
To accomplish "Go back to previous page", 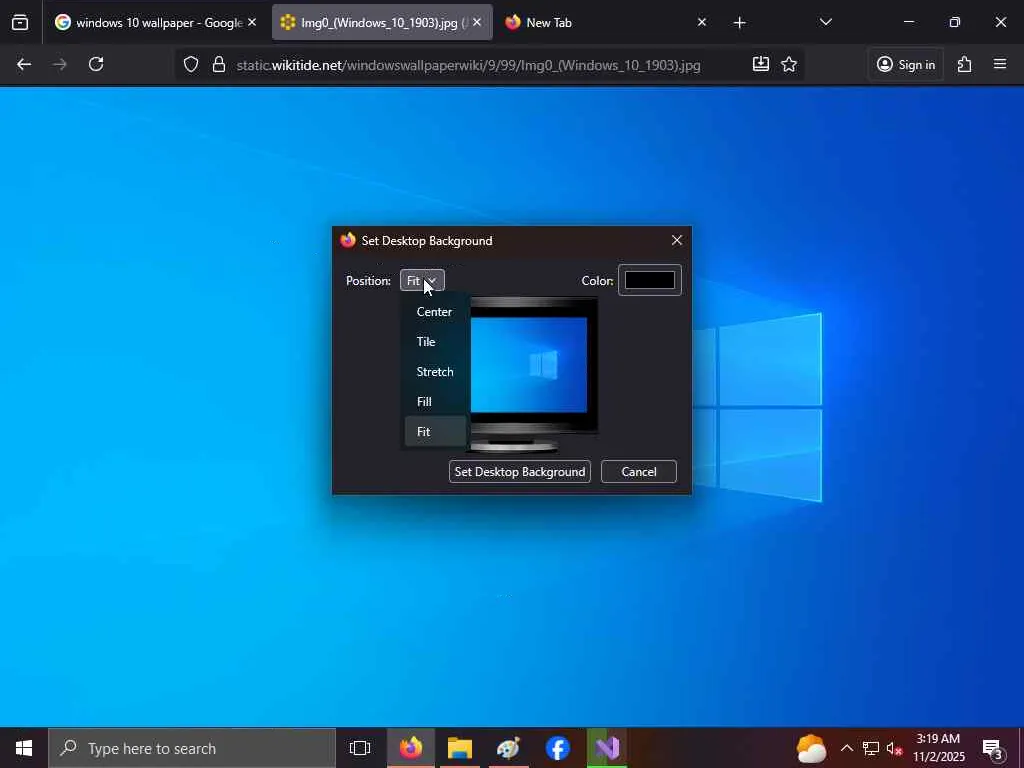I will pos(24,64).
